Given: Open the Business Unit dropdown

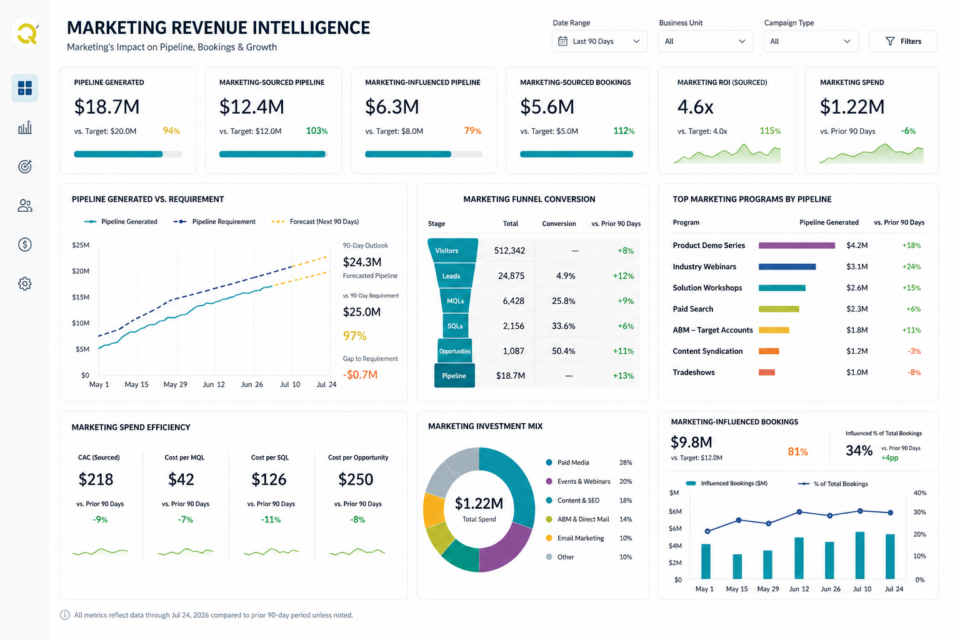Looking at the screenshot, I should tap(705, 41).
